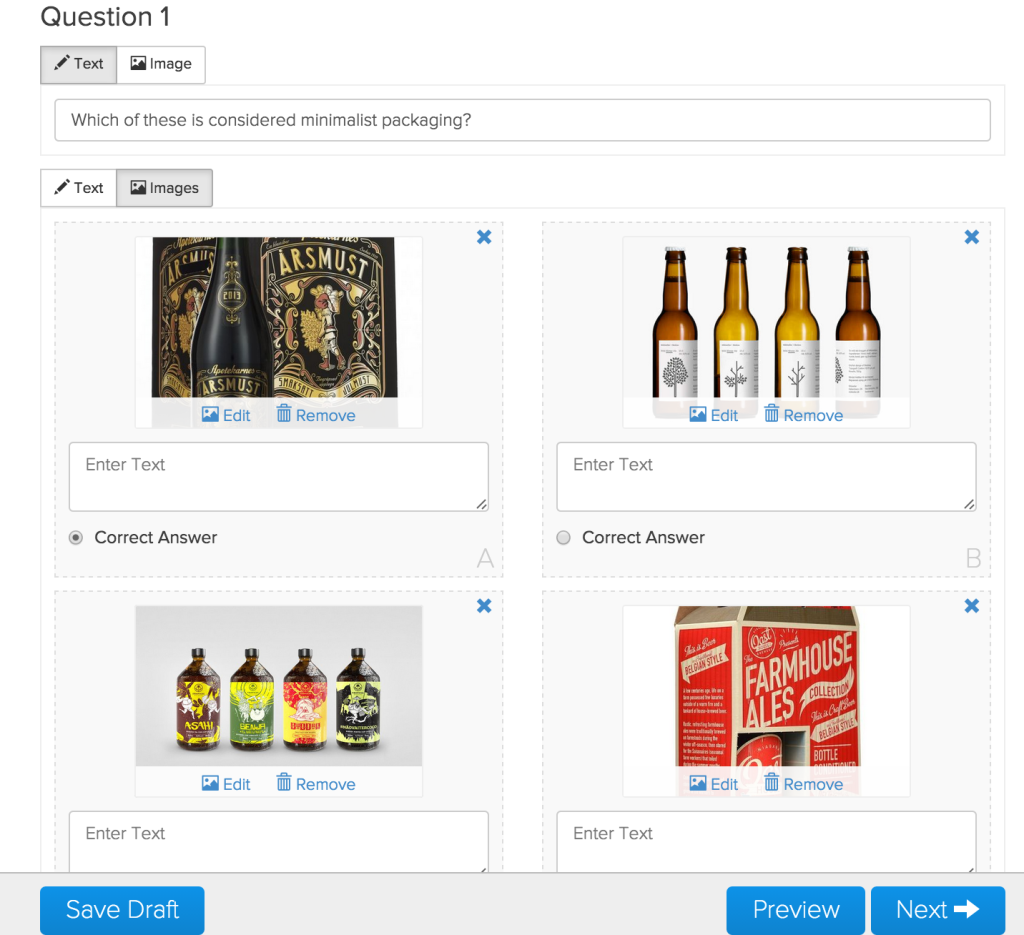Select the answers Images tab
Image resolution: width=1024 pixels, height=935 pixels.
click(x=165, y=188)
